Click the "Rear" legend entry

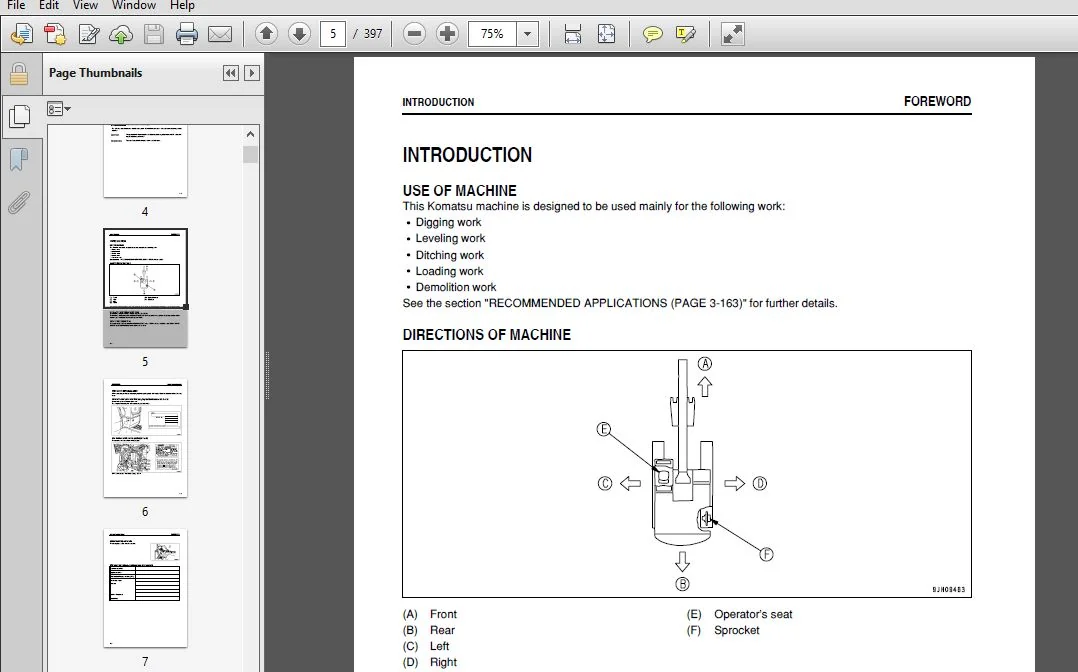[442, 630]
